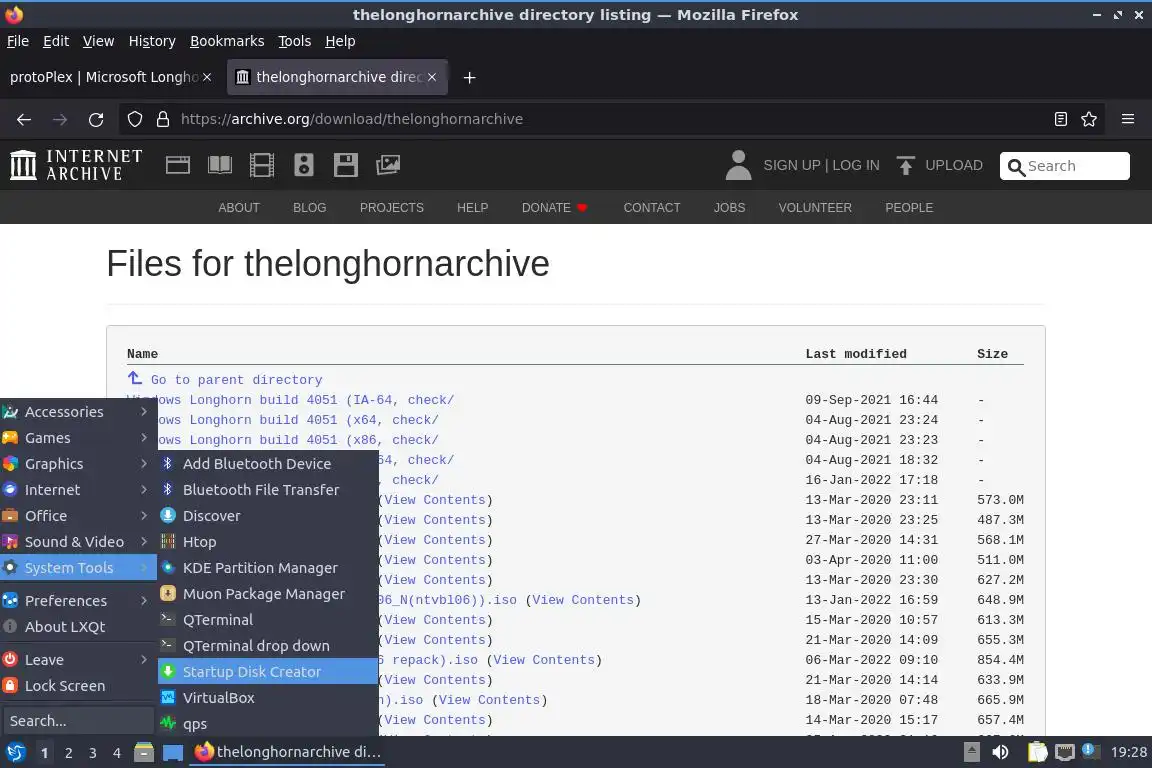The width and height of the screenshot is (1152, 768).
Task: Expand the Leave submenu
Action: coord(79,660)
